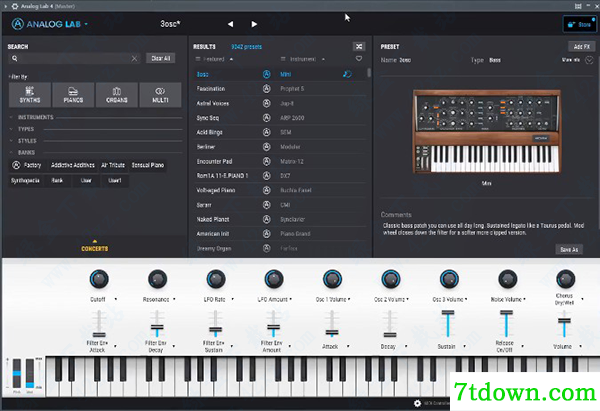Click the Release On/Off slider
Viewport: 600px width, 411px height.
(506, 324)
